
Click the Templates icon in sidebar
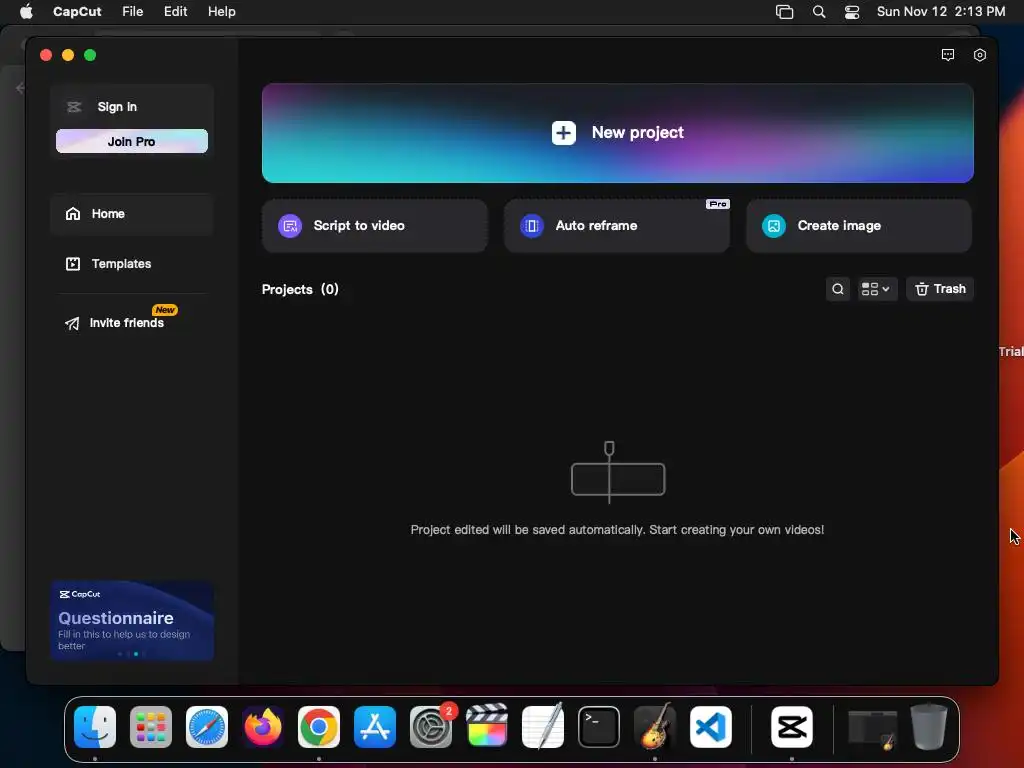[x=73, y=264]
